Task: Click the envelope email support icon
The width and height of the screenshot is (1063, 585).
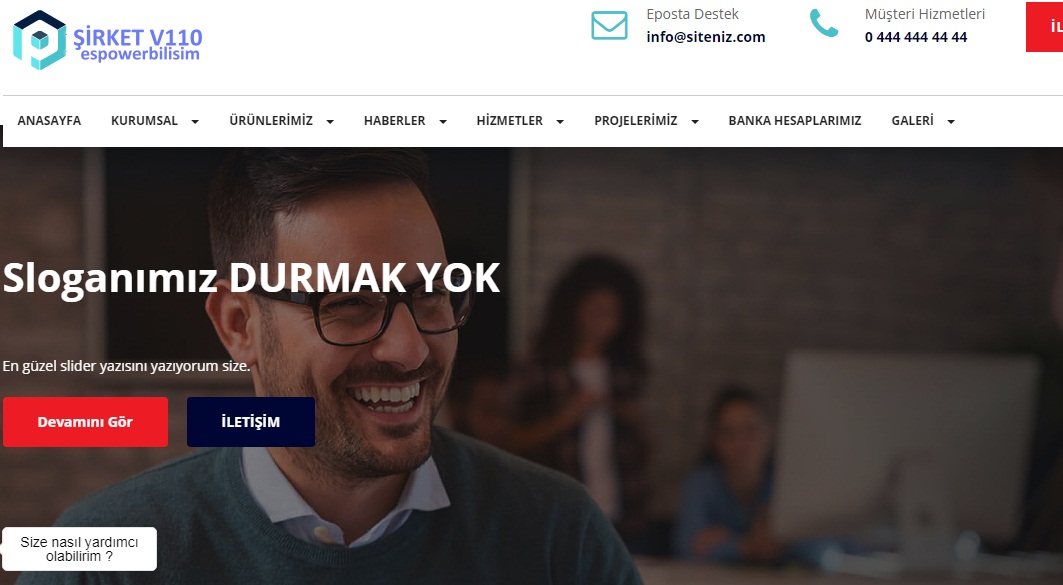Action: tap(609, 26)
